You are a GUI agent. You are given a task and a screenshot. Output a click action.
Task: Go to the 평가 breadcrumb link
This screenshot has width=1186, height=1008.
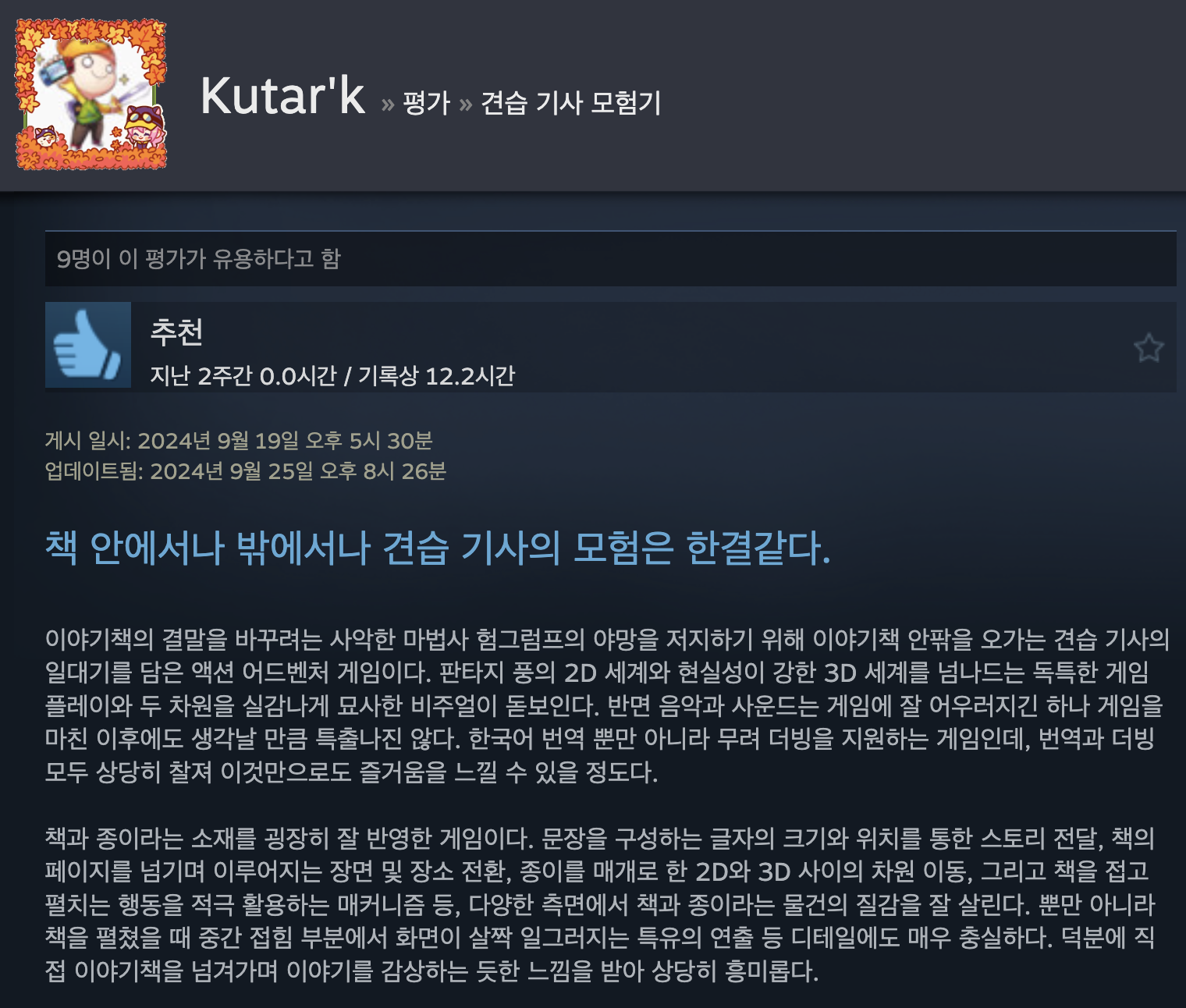tap(427, 103)
